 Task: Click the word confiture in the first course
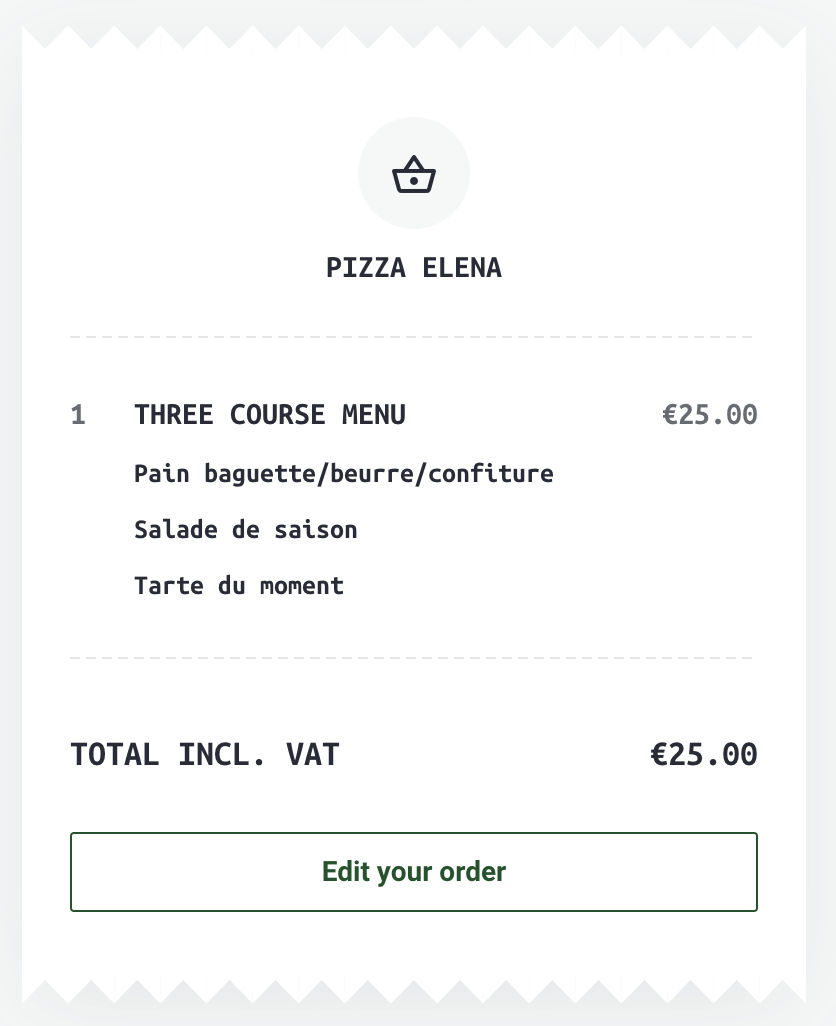pos(491,474)
